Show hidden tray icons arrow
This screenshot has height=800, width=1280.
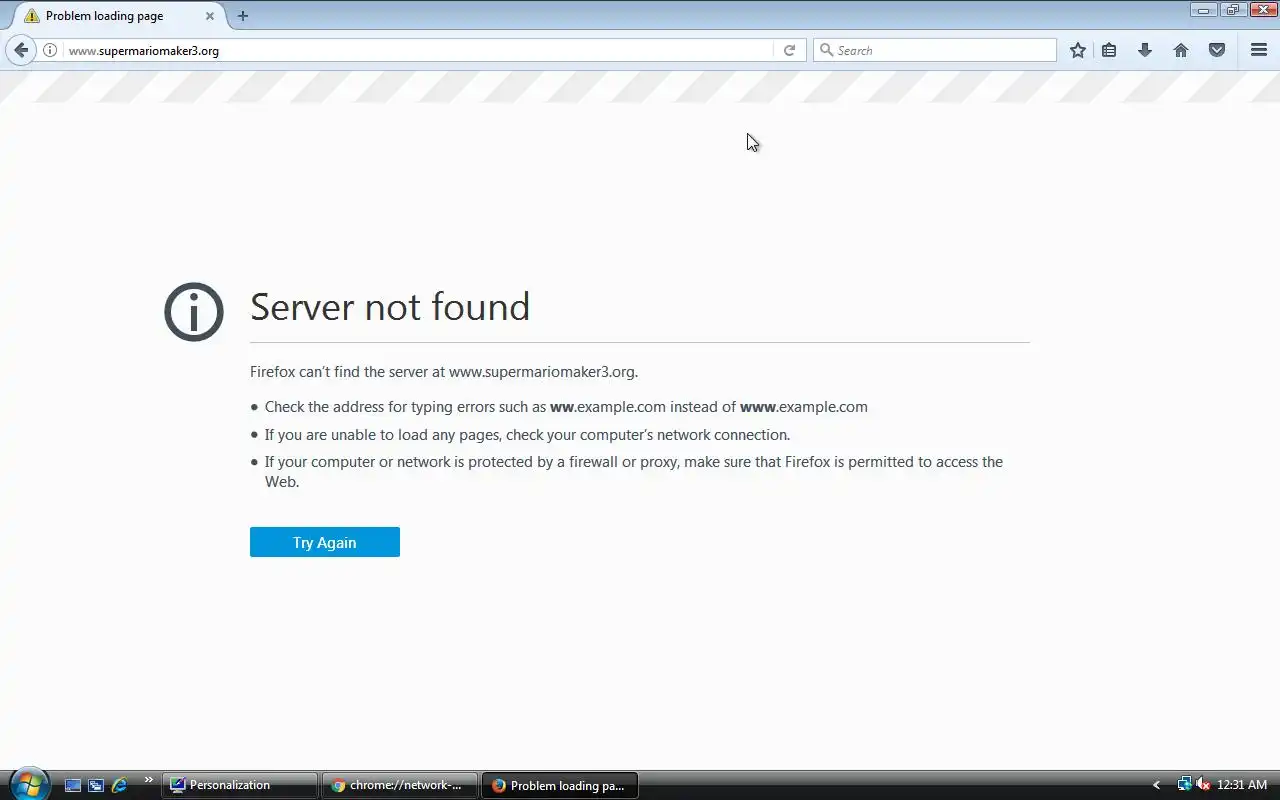click(1156, 785)
